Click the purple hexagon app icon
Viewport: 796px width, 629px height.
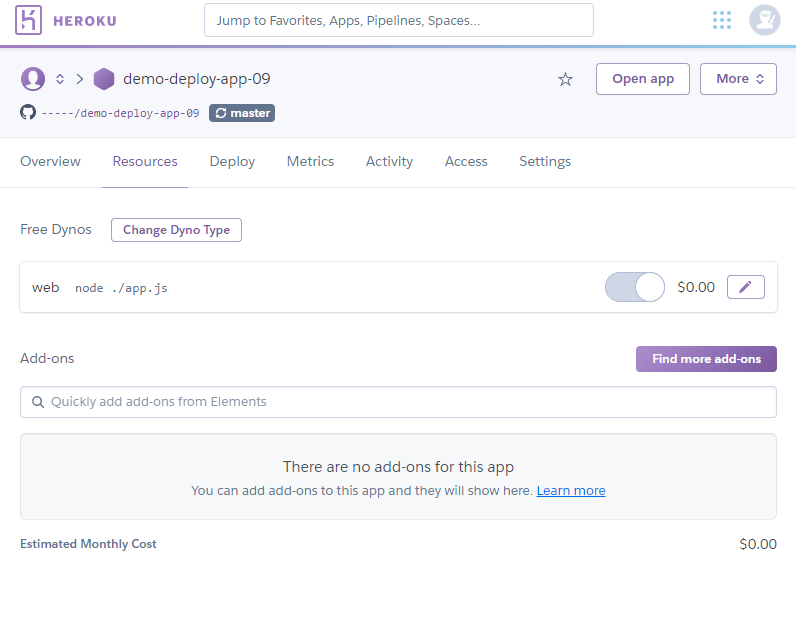coord(104,79)
